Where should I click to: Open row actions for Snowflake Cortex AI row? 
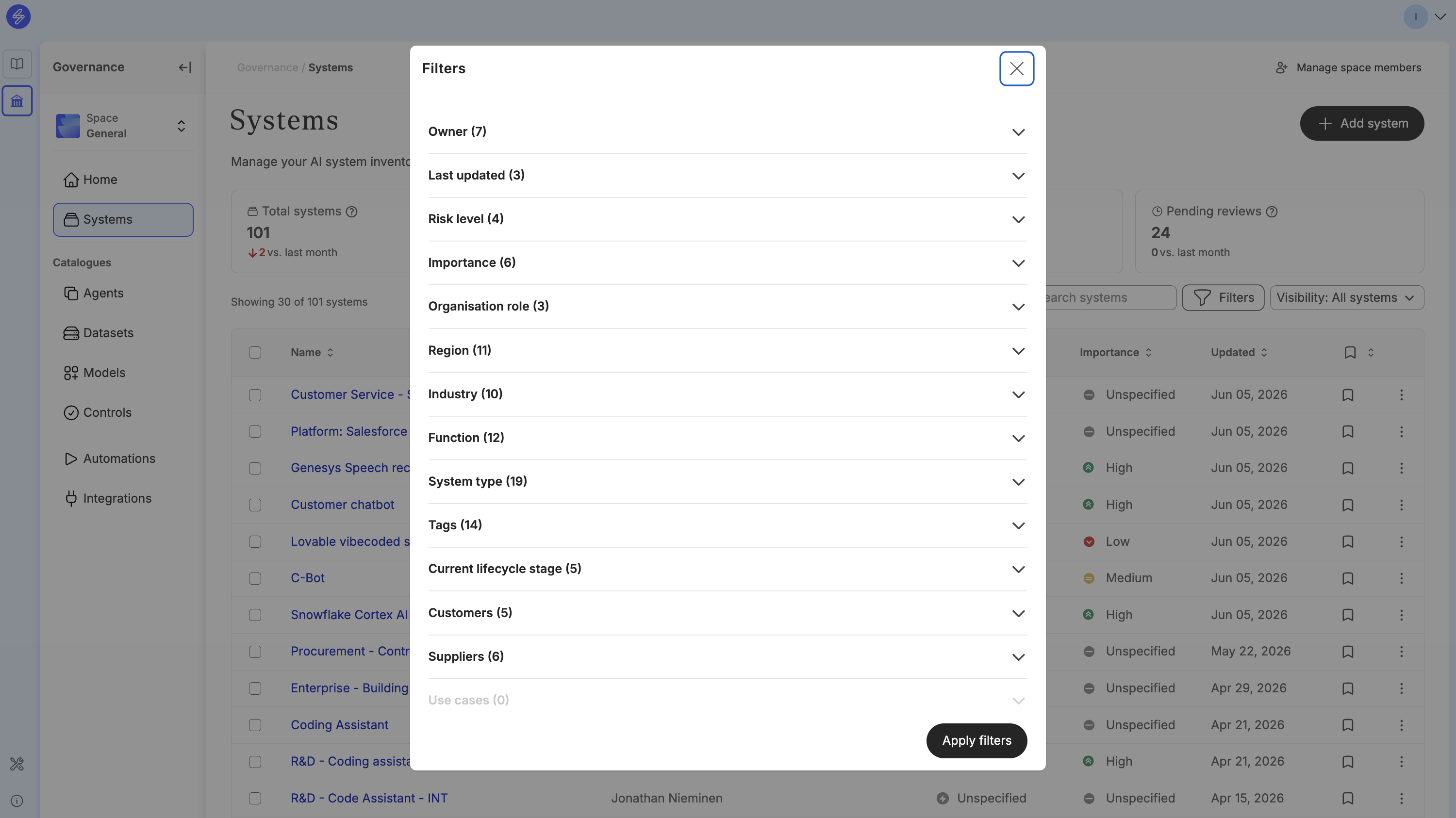click(x=1401, y=615)
